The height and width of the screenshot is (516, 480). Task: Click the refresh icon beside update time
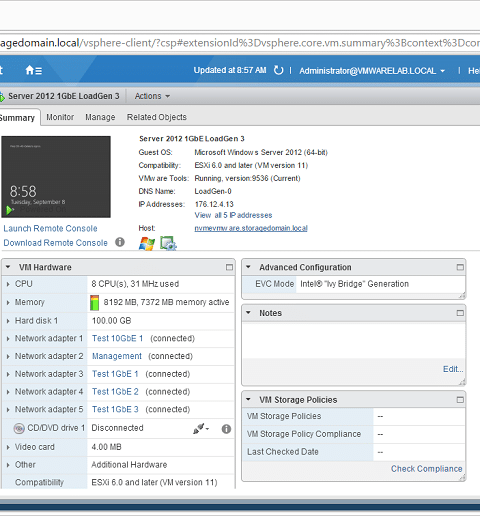[x=278, y=70]
